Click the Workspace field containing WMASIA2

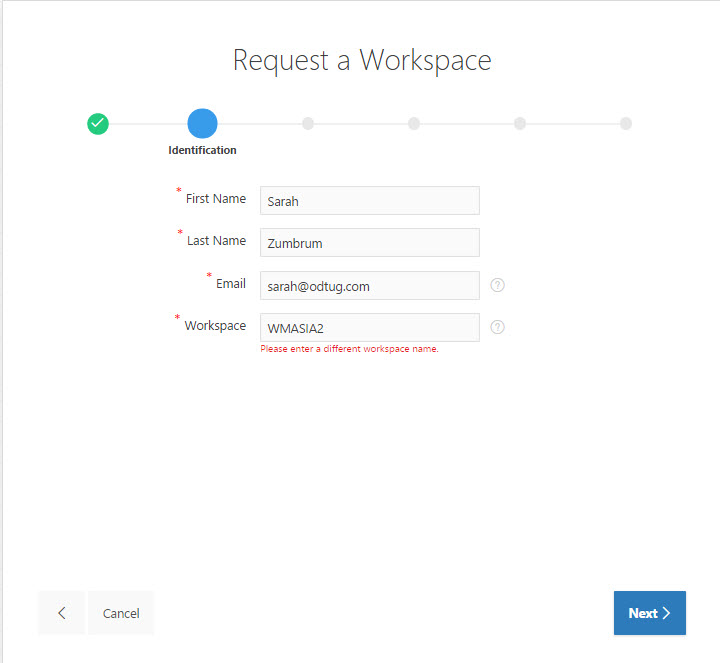369,327
